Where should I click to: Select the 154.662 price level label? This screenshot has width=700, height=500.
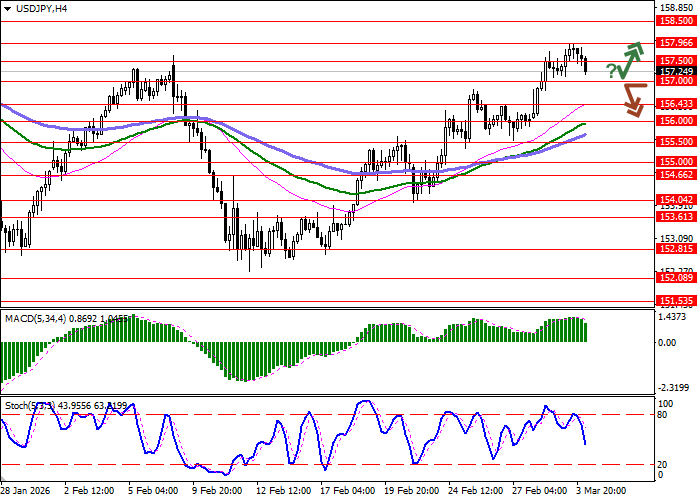click(x=676, y=174)
